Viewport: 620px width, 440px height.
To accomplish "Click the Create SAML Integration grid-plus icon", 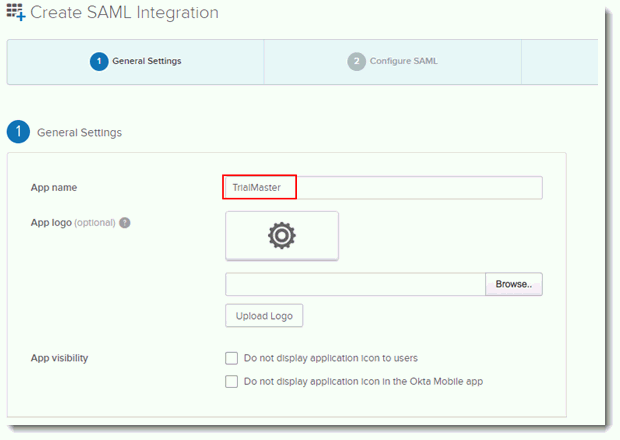I will (16, 12).
